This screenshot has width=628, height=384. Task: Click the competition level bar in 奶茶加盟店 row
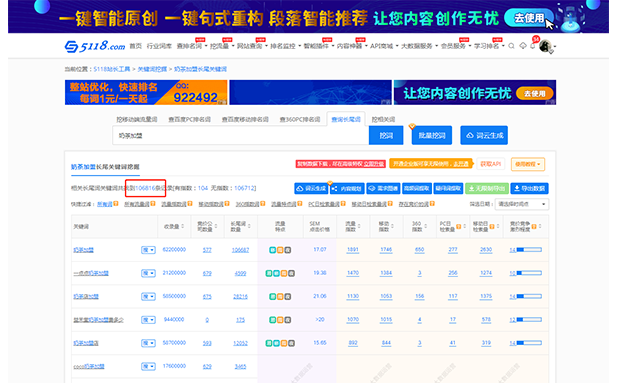pos(529,343)
